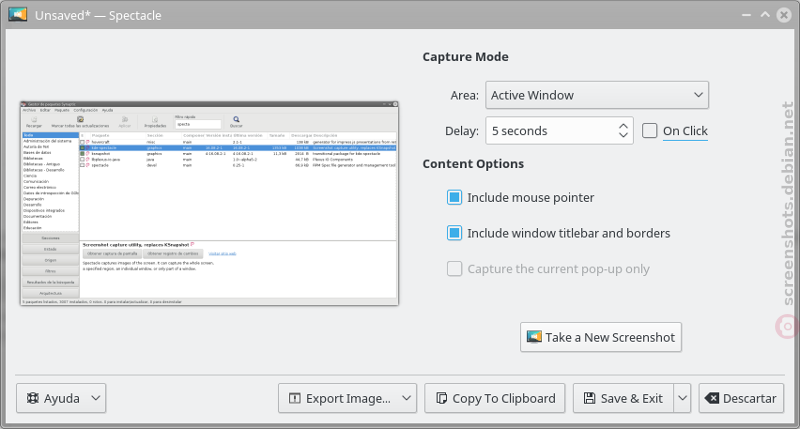
Task: Click the Capture Mode heading text
Action: [x=465, y=57]
